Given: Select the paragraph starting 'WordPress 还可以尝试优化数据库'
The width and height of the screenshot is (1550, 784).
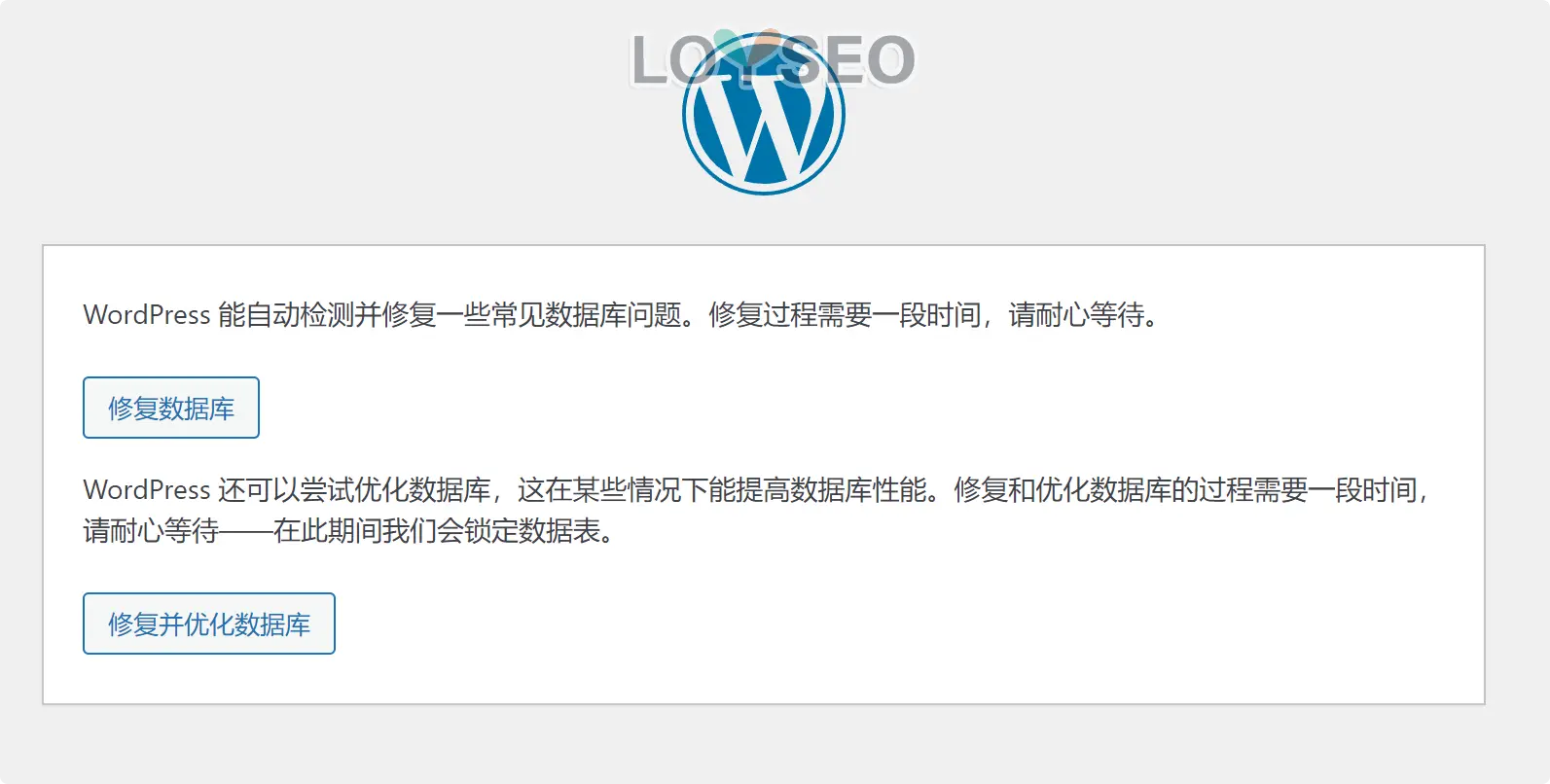Looking at the screenshot, I should tap(757, 511).
